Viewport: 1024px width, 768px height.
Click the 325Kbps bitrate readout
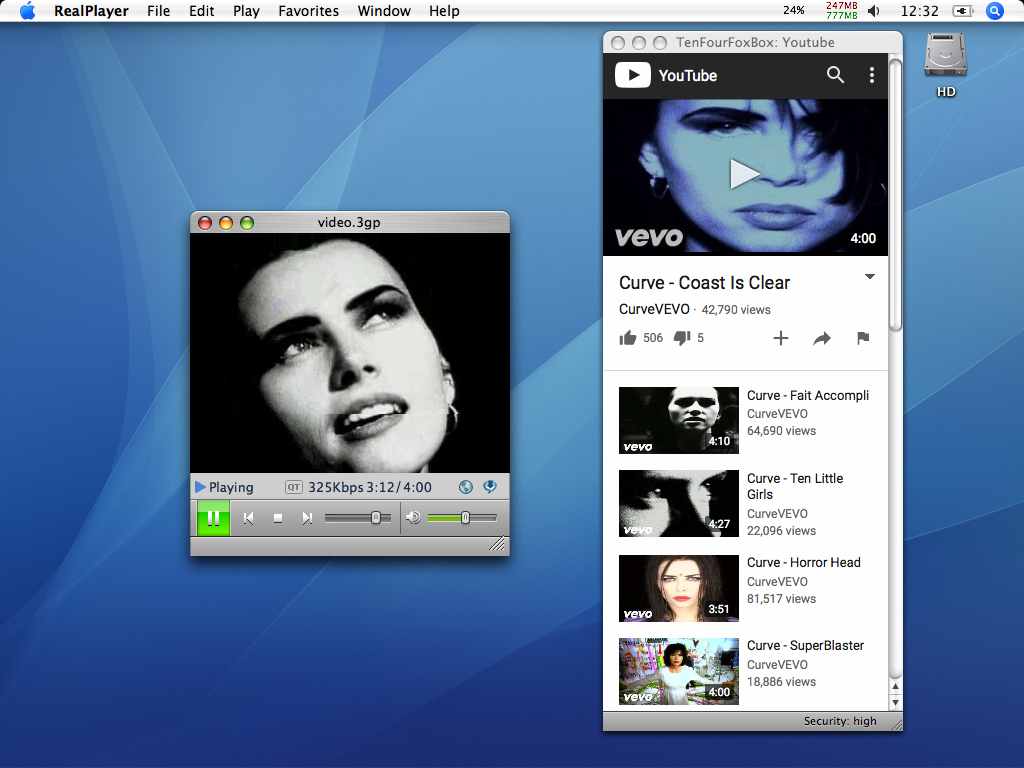click(x=336, y=487)
